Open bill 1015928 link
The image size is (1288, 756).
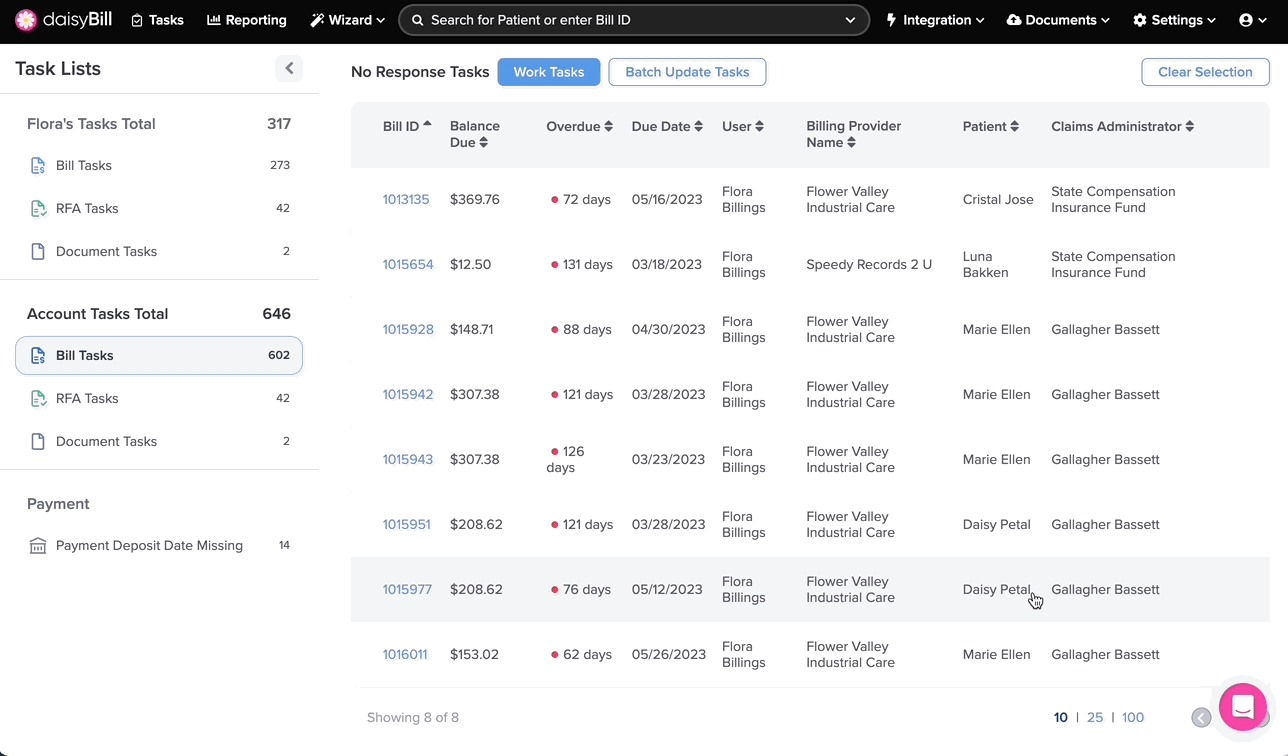tap(408, 330)
